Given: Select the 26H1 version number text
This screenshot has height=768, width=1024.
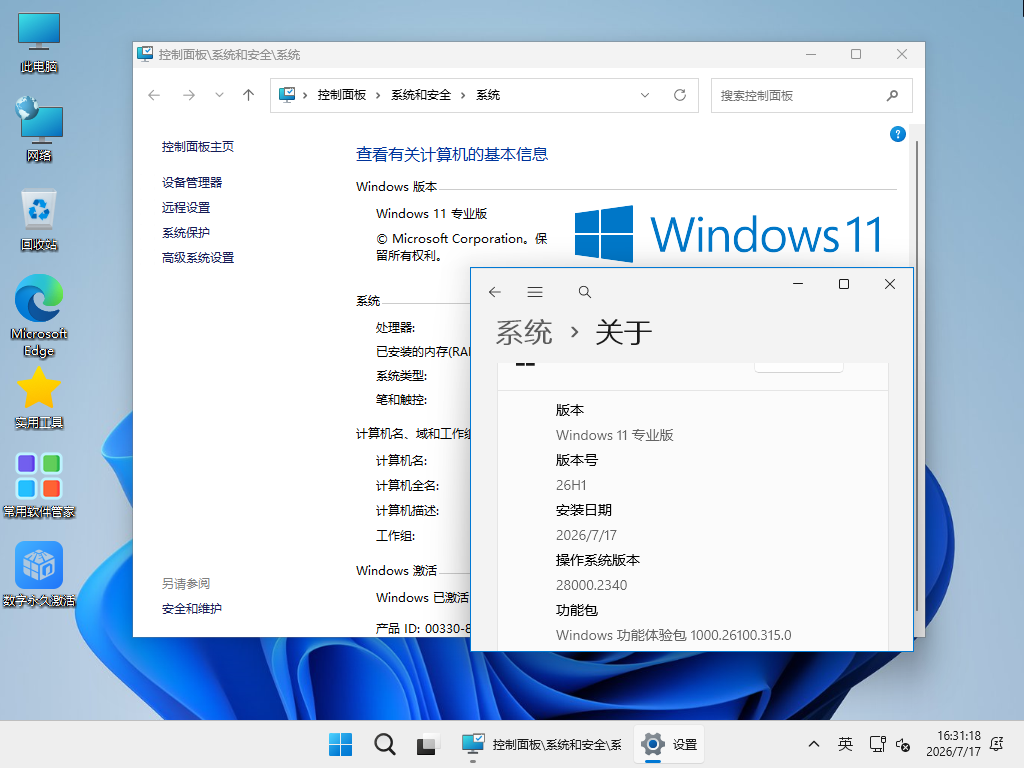Looking at the screenshot, I should click(571, 485).
